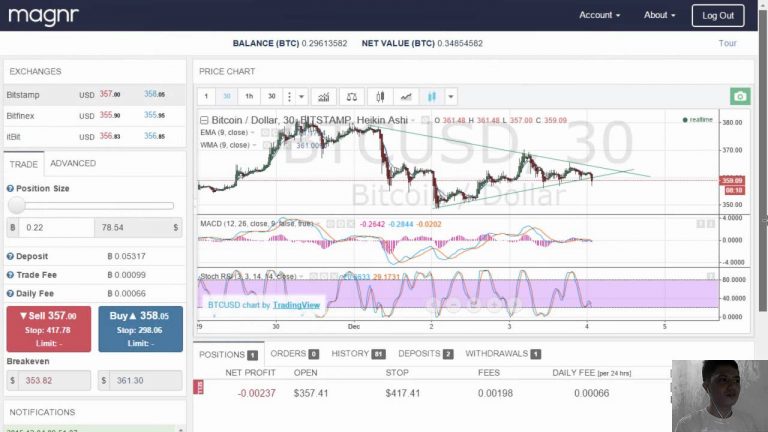The height and width of the screenshot is (432, 768).
Task: Click the chart zoom in plus control
Action: pos(495,305)
